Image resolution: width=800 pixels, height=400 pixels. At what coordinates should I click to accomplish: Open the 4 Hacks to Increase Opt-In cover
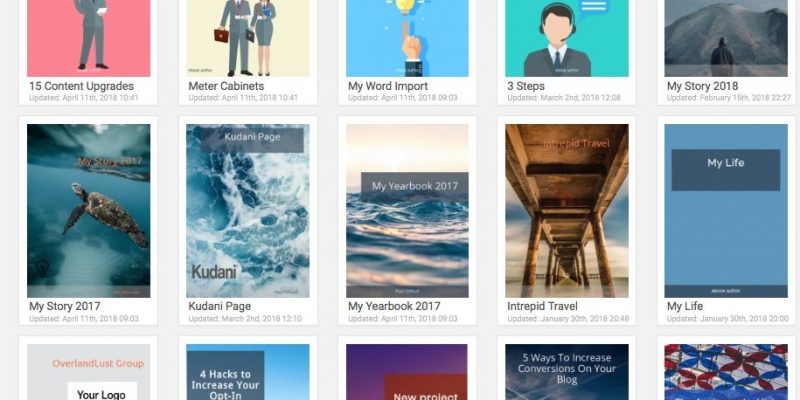pyautogui.click(x=247, y=372)
